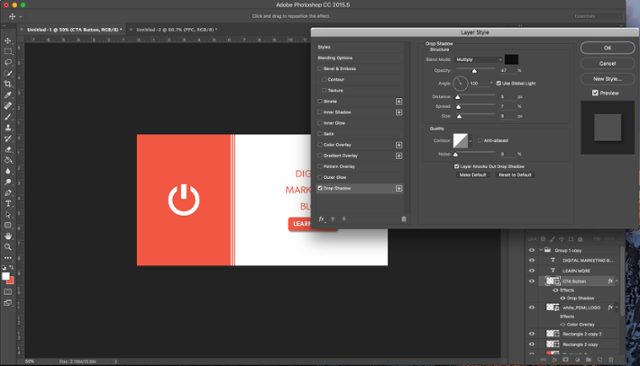Toggle the Preview checkbox
Screen dimensions: 640x366
595,93
